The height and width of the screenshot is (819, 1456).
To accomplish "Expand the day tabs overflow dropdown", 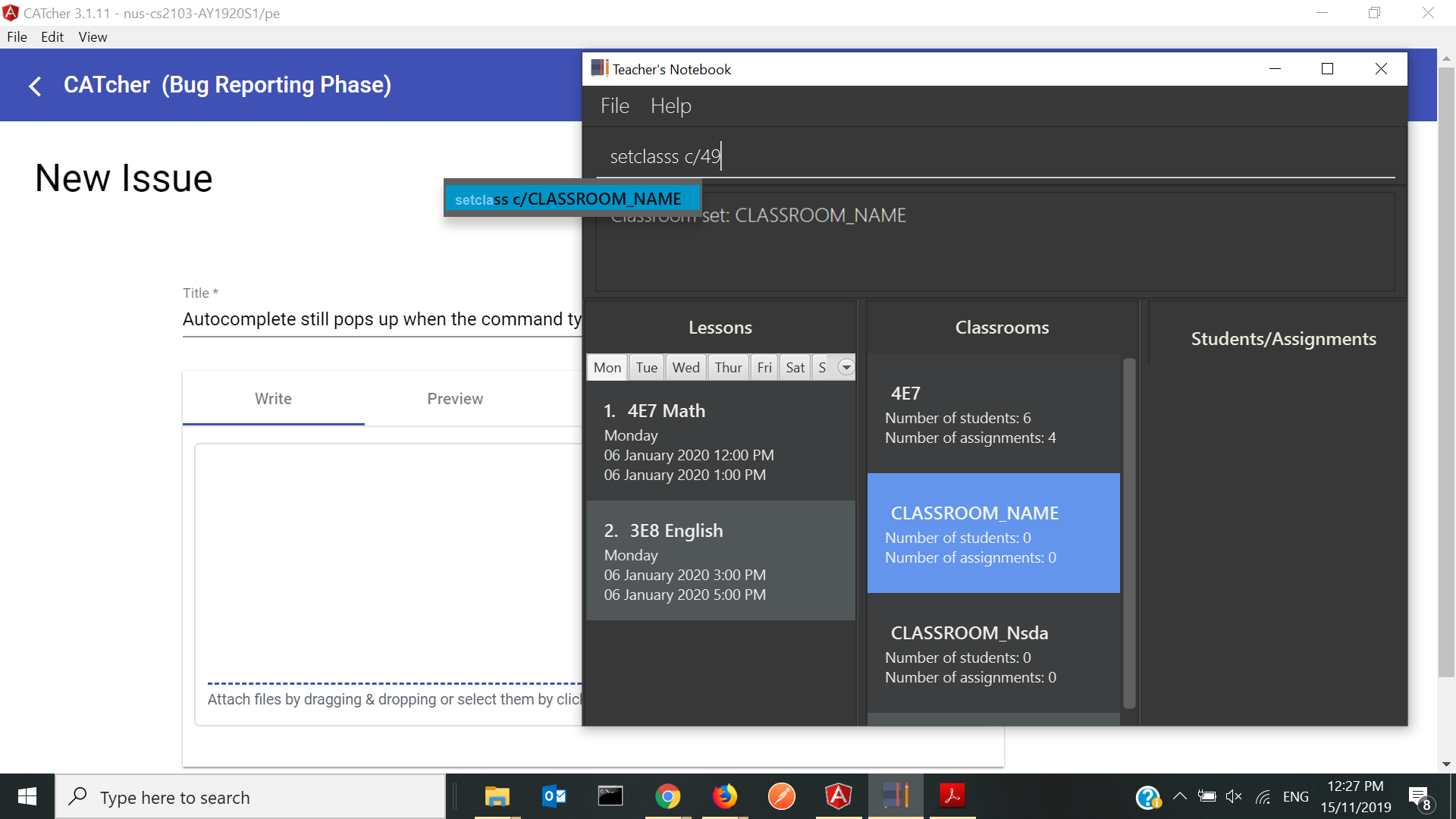I will [x=846, y=368].
